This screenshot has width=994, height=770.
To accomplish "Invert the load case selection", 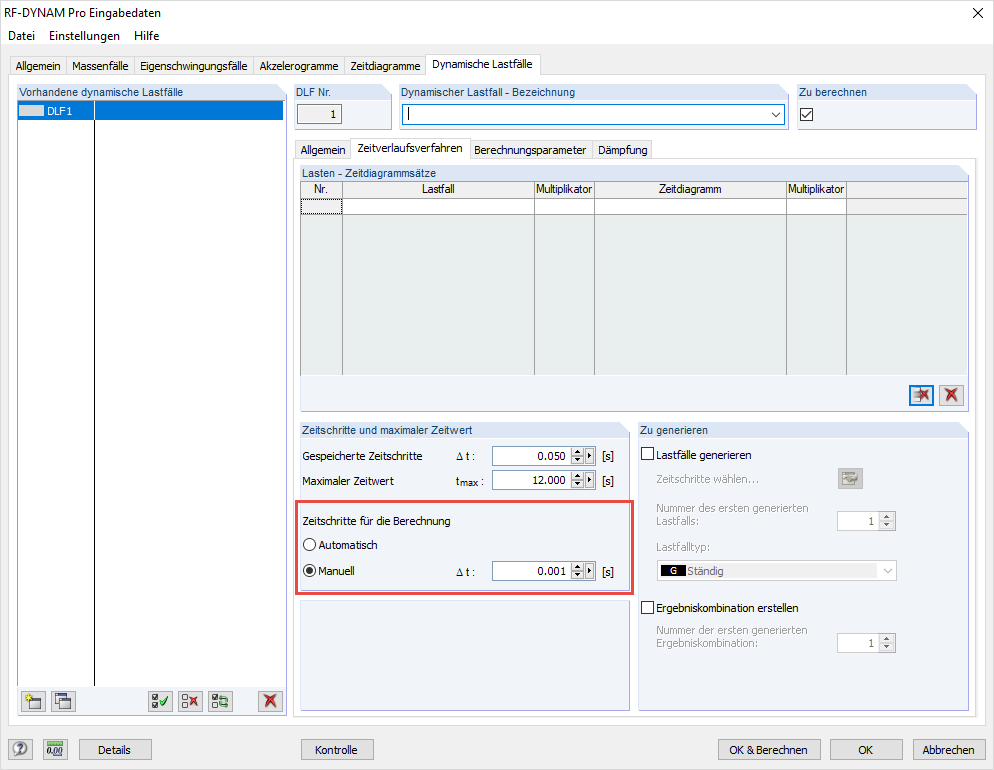I will (x=221, y=701).
